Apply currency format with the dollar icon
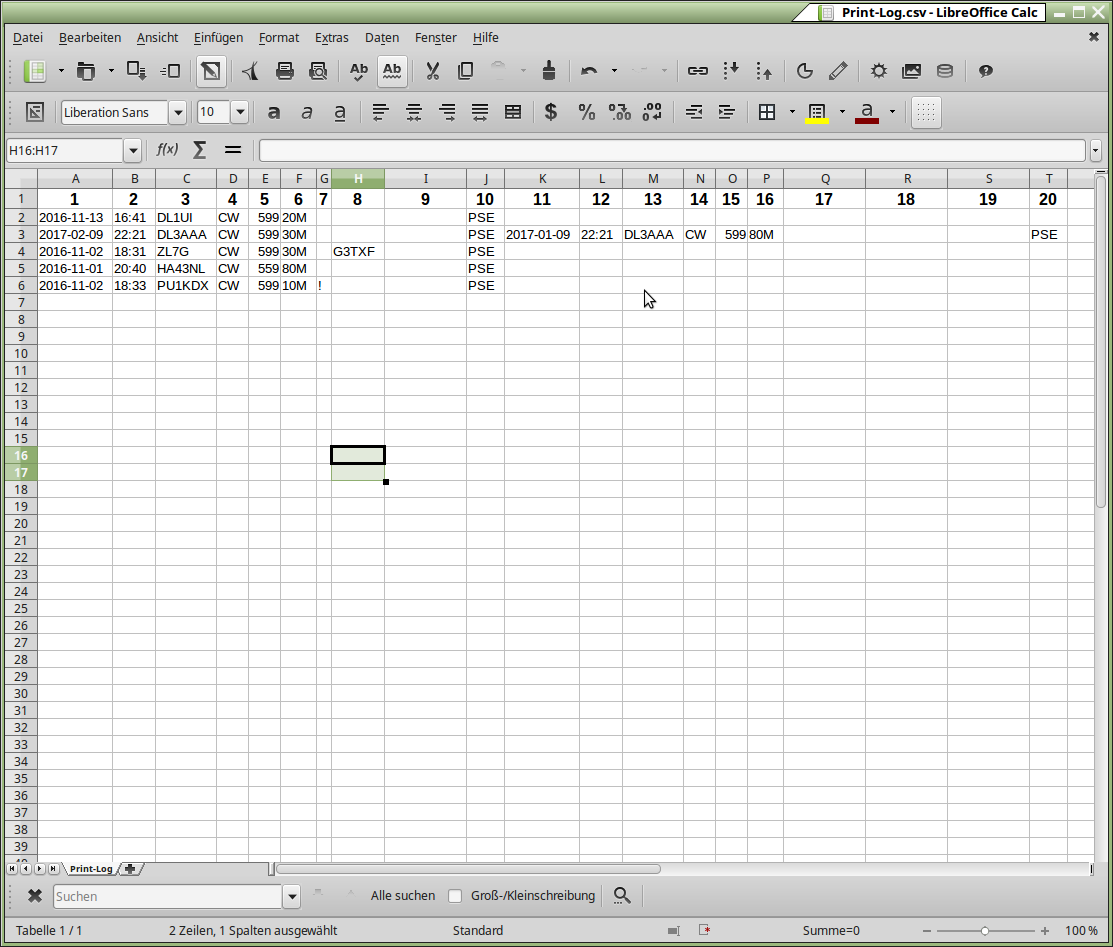1113x947 pixels. tap(550, 112)
